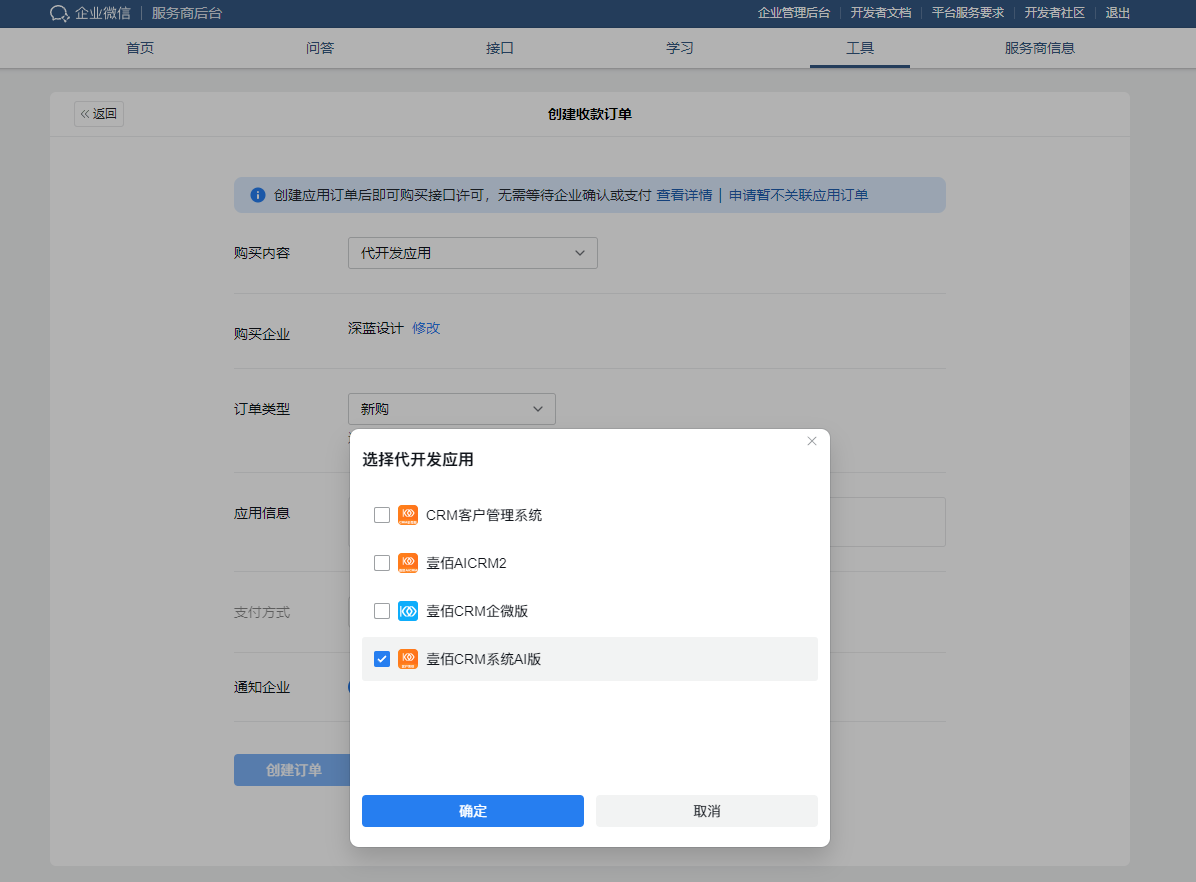This screenshot has height=882, width=1196.
Task: Uncheck the 壹佰CRM系统AI版 checkbox
Action: pos(382,659)
